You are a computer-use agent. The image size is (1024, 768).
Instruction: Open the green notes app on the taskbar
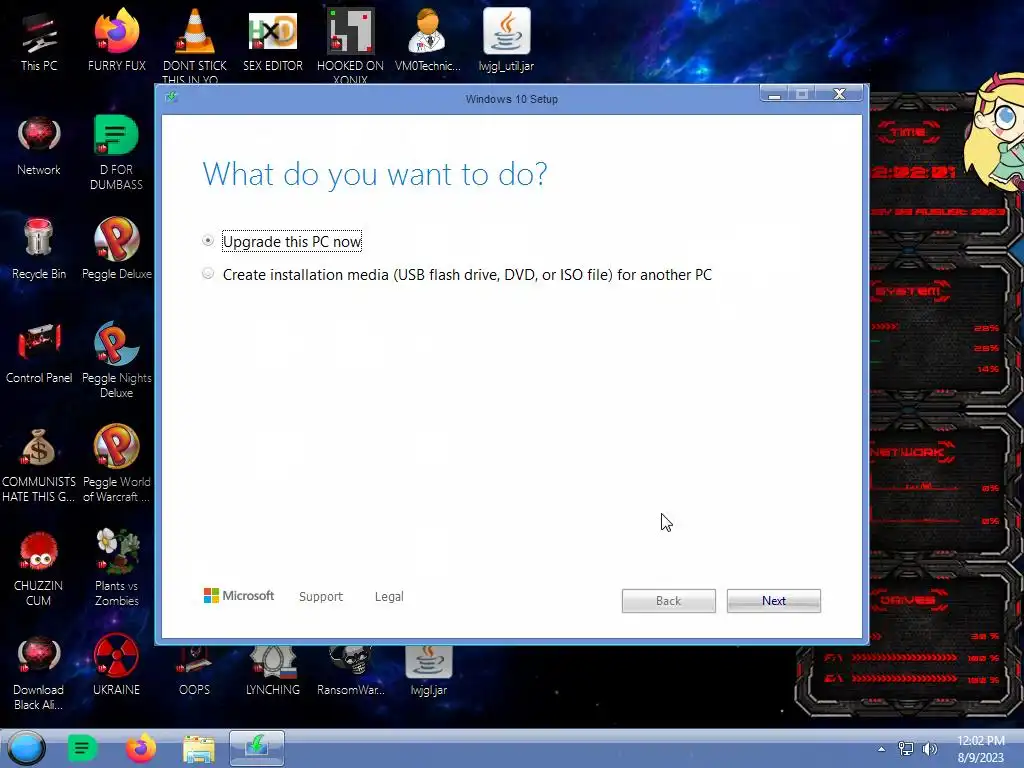(82, 748)
